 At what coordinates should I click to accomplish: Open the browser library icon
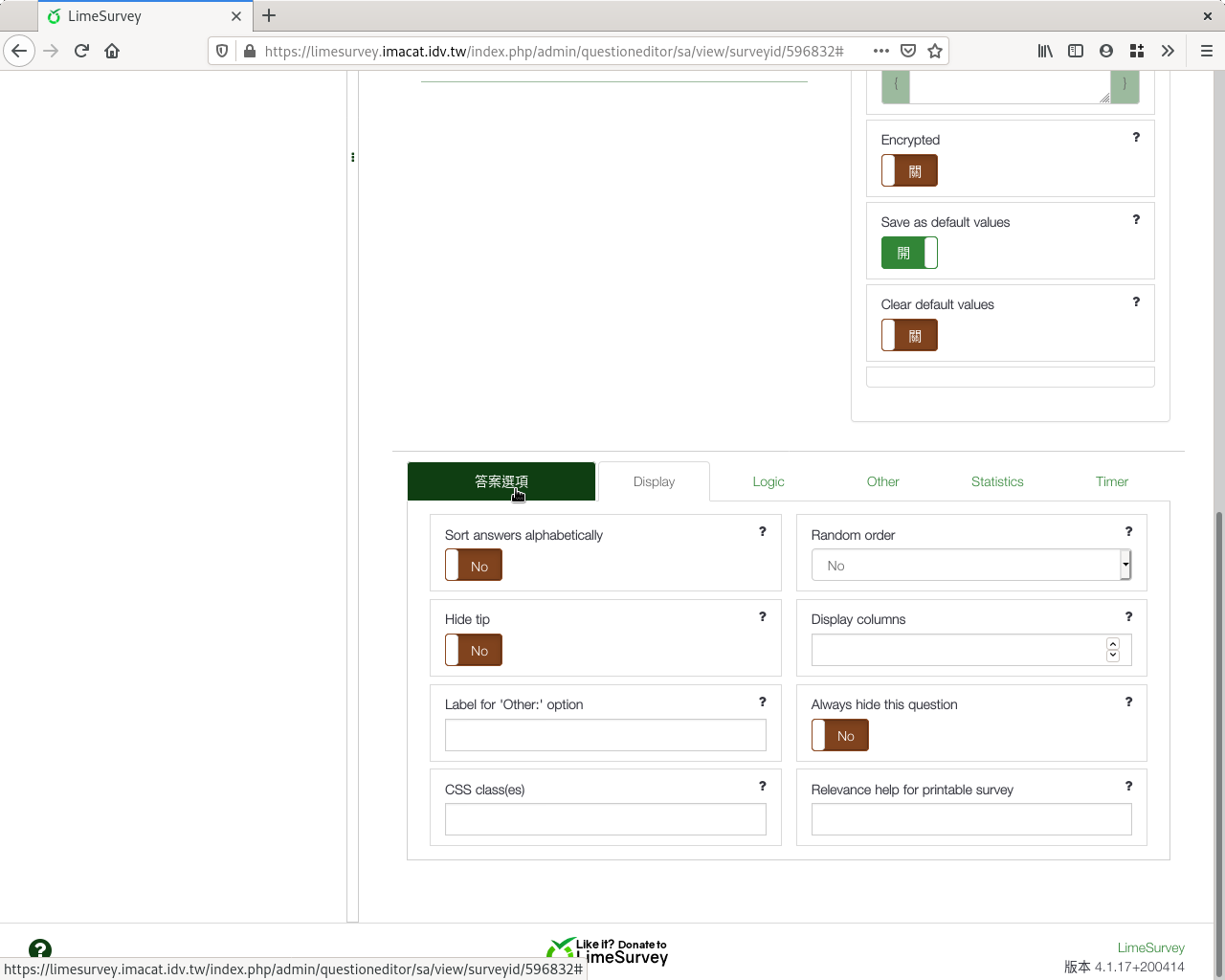click(x=1045, y=51)
